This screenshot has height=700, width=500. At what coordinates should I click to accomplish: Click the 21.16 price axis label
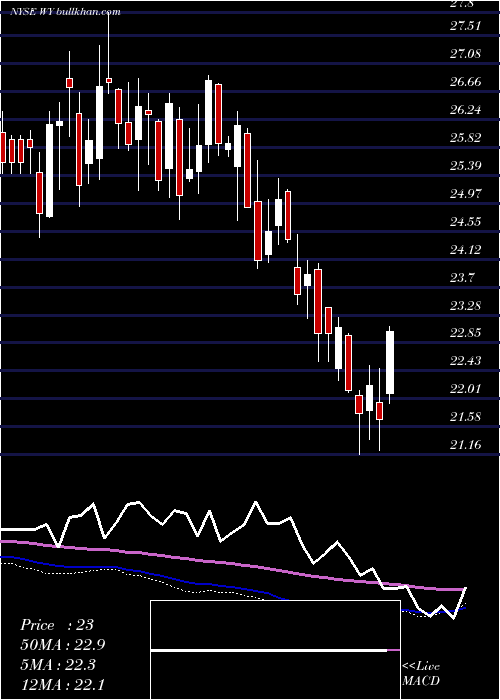click(466, 445)
